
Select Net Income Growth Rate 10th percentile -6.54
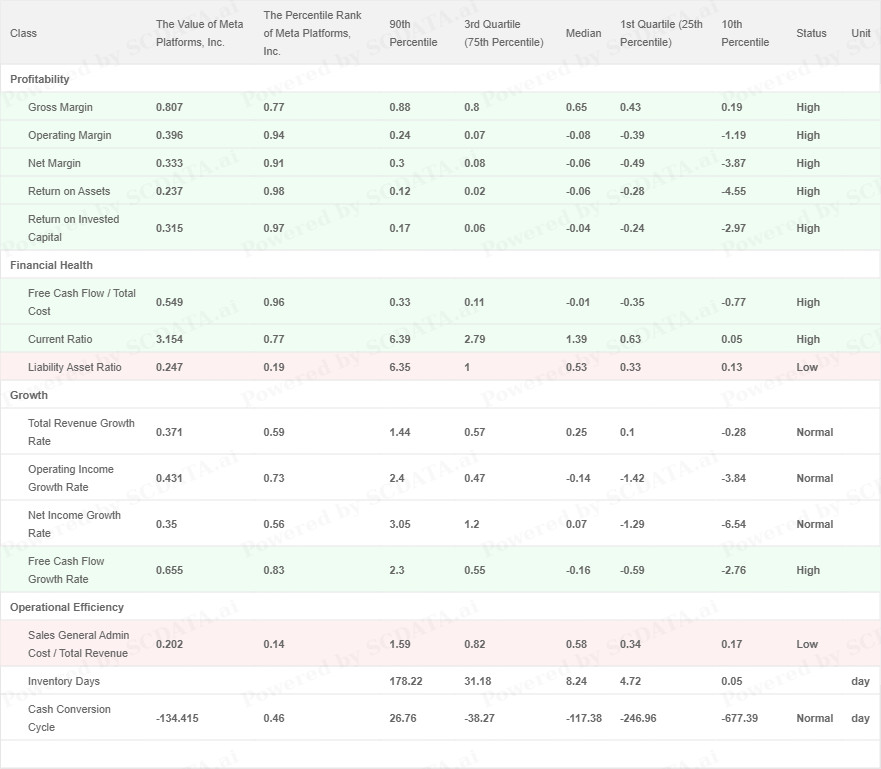tap(734, 524)
